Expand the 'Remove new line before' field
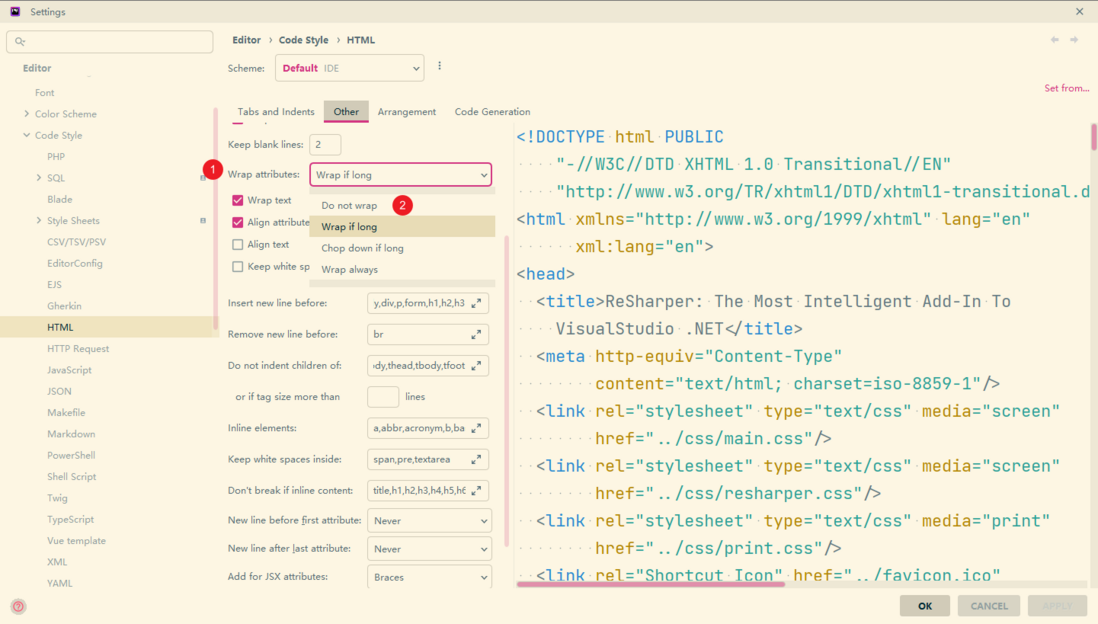 476,335
